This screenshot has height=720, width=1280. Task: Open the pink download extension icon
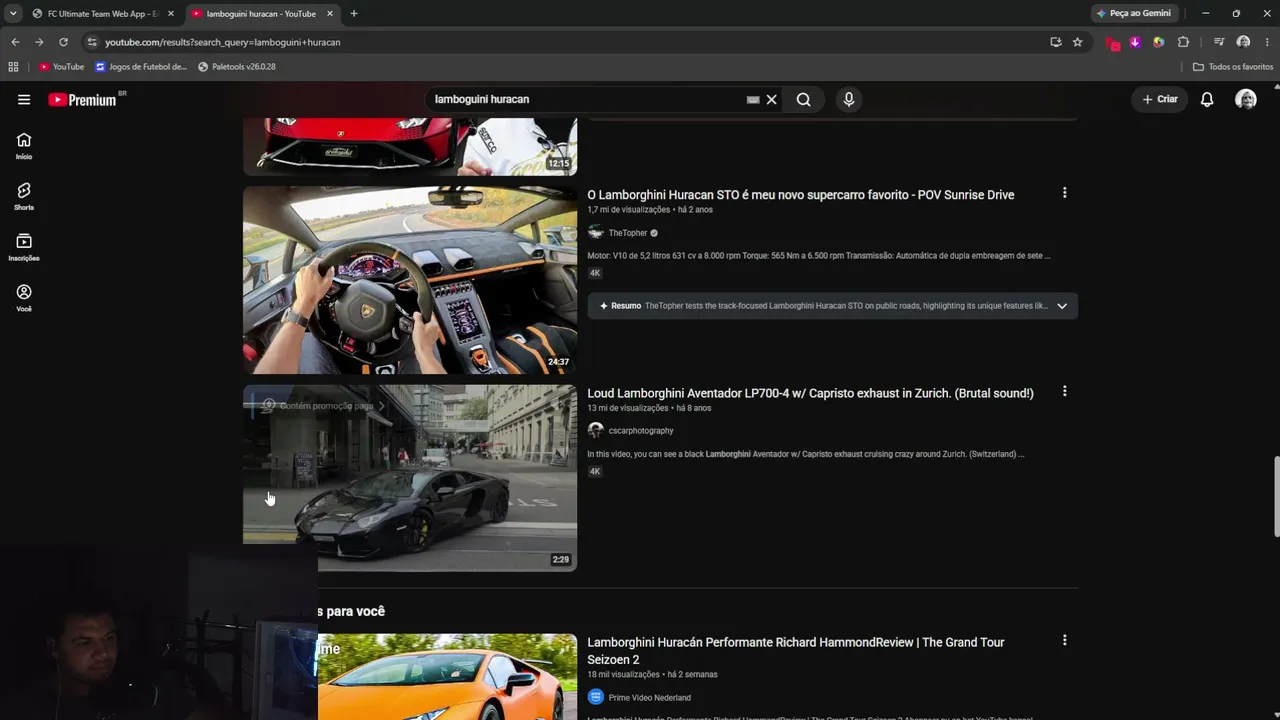point(1135,42)
